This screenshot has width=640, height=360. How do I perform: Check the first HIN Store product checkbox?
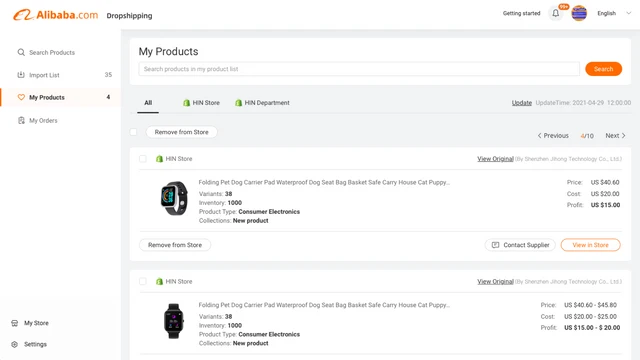(143, 159)
